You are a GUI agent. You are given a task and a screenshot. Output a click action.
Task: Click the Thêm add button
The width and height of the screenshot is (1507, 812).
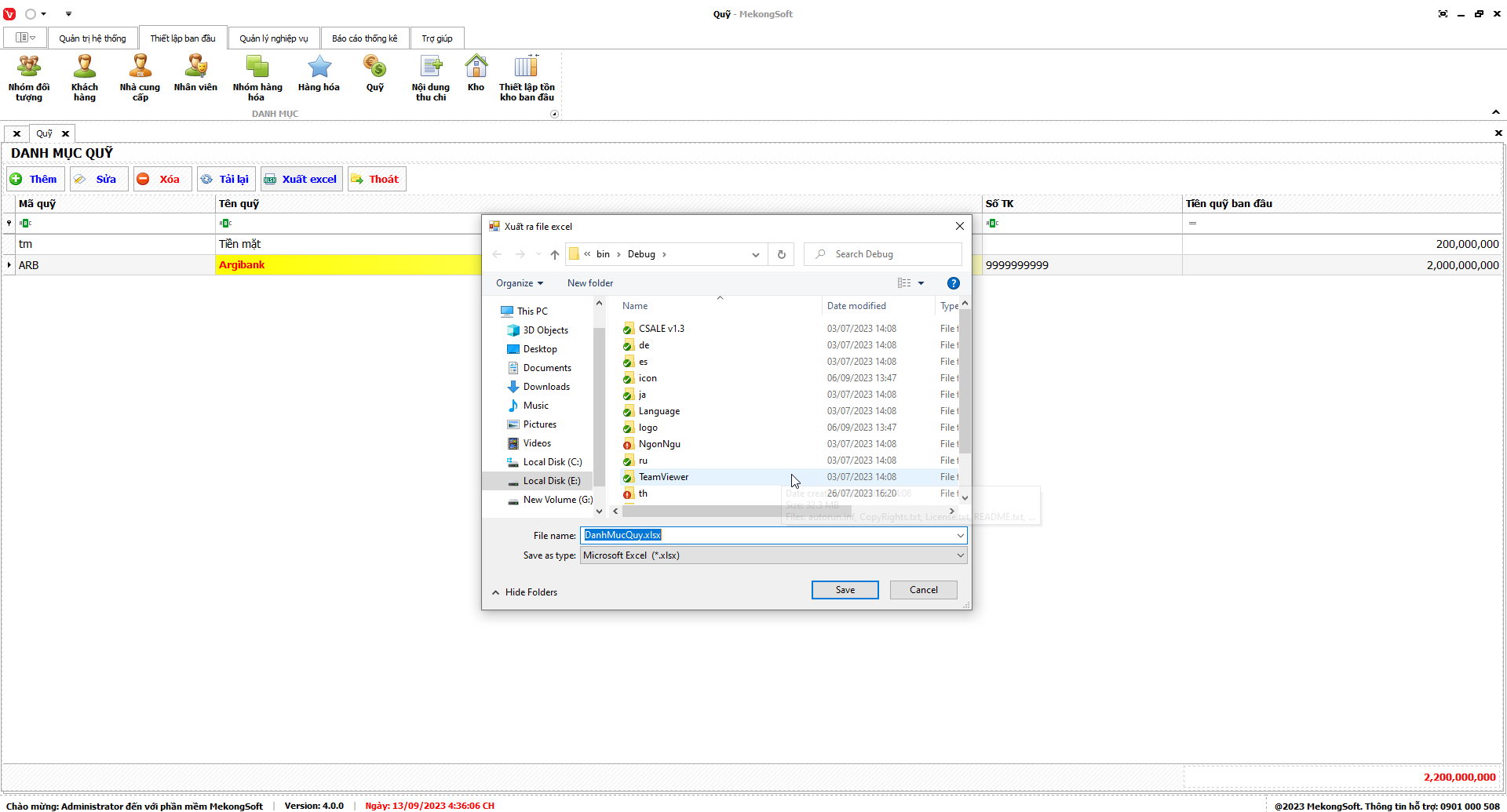[35, 179]
